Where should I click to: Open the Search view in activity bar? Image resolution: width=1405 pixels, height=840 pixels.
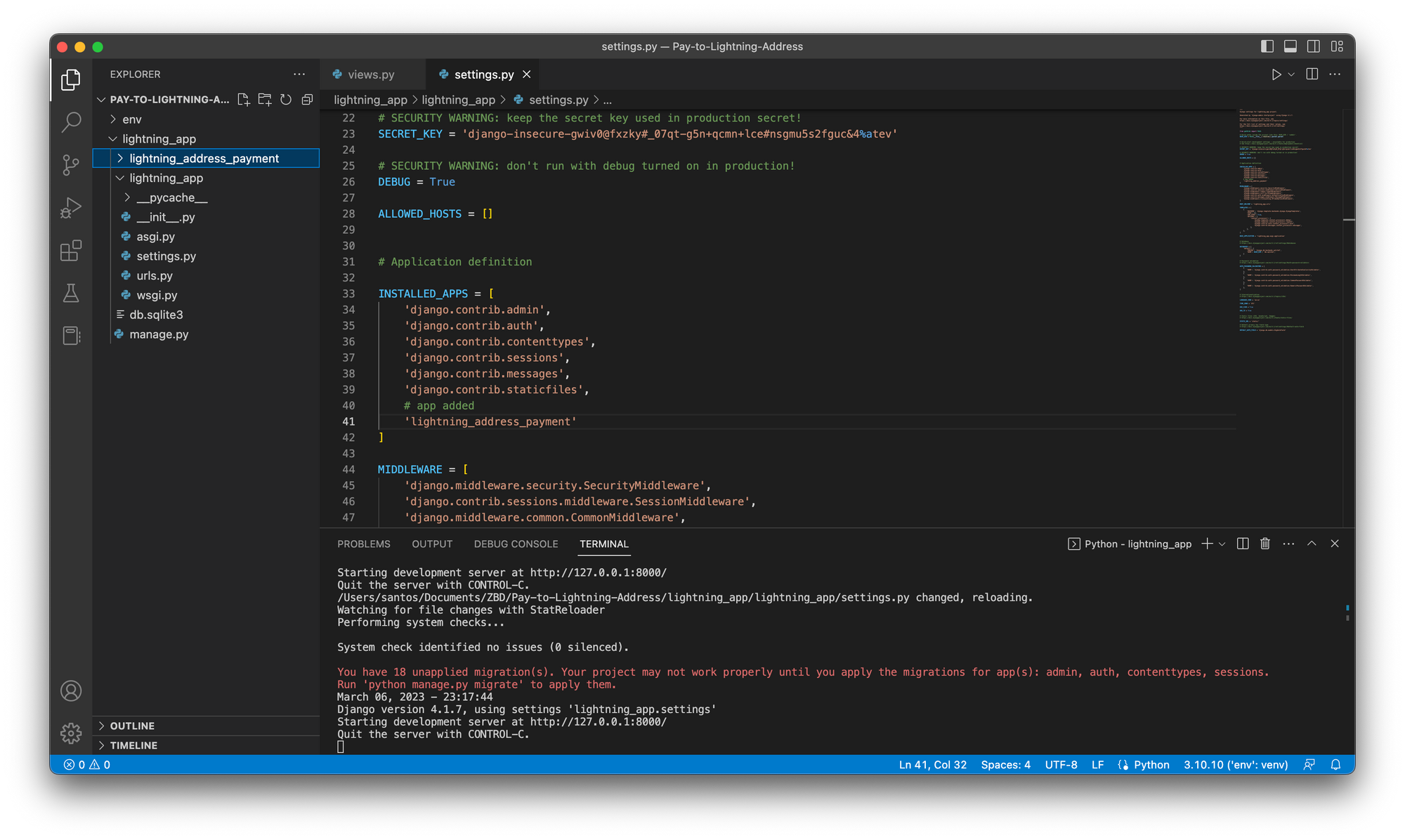(x=71, y=122)
